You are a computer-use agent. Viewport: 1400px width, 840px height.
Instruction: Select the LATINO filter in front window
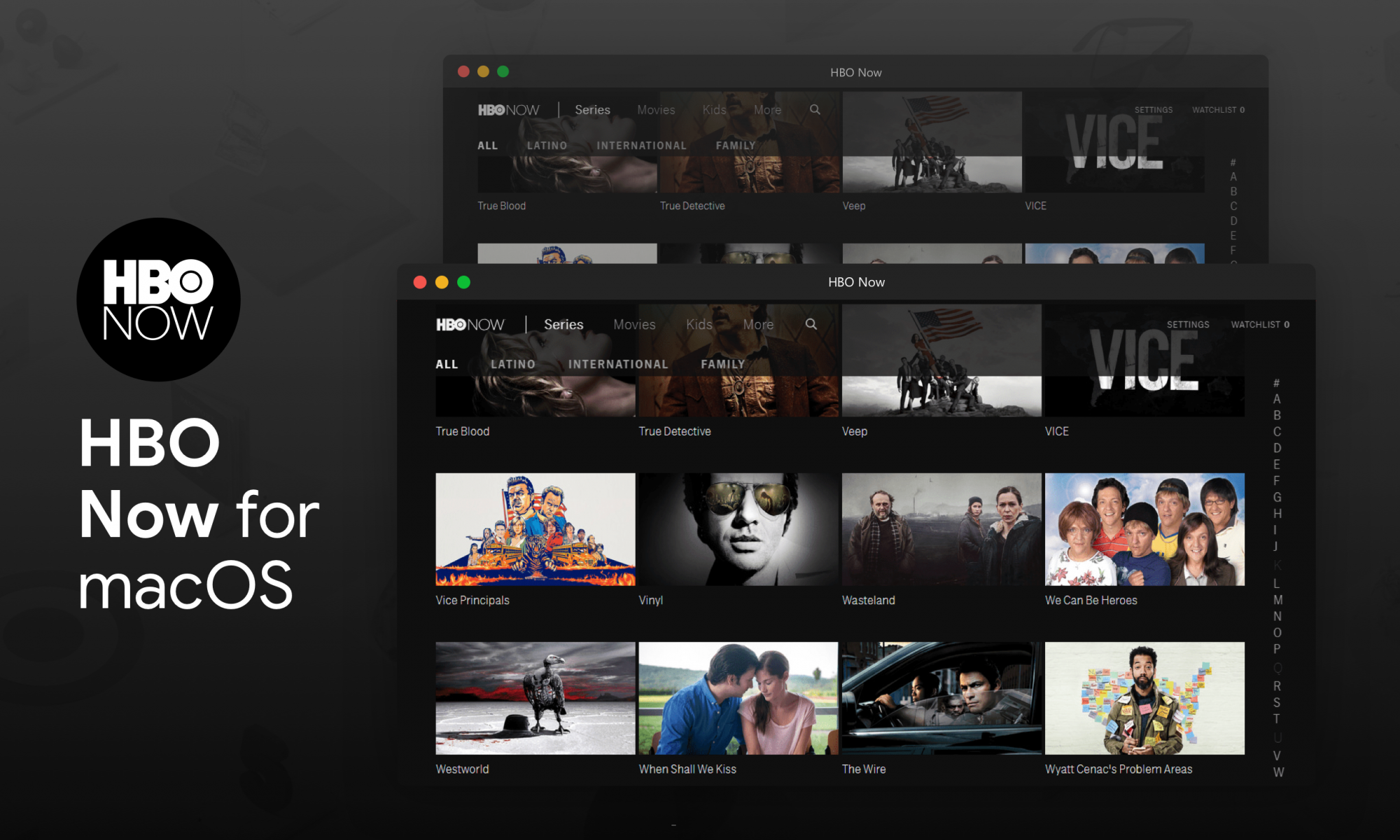pyautogui.click(x=513, y=364)
